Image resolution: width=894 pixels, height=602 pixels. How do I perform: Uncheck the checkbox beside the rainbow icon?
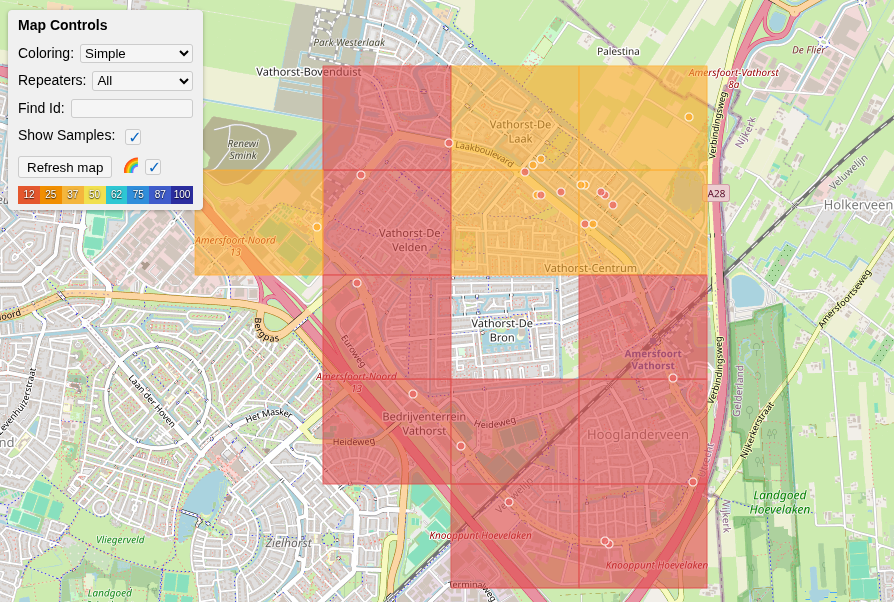click(153, 167)
